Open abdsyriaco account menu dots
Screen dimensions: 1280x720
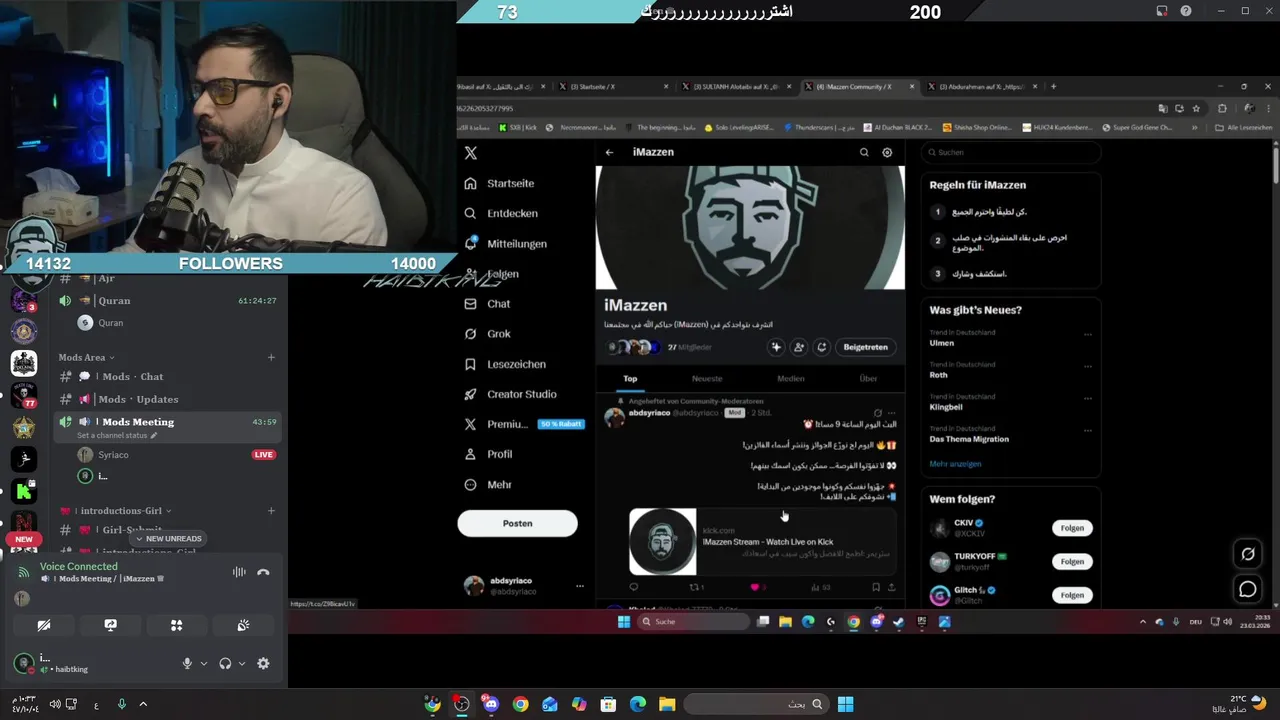579,586
